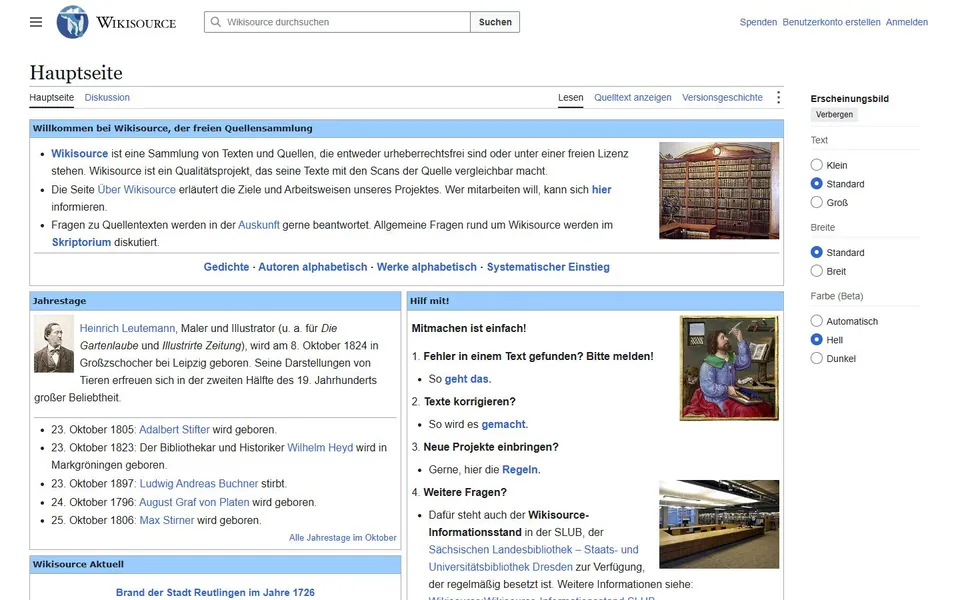
Task: Open the Wilhelm Heyd link
Action: click(x=320, y=448)
